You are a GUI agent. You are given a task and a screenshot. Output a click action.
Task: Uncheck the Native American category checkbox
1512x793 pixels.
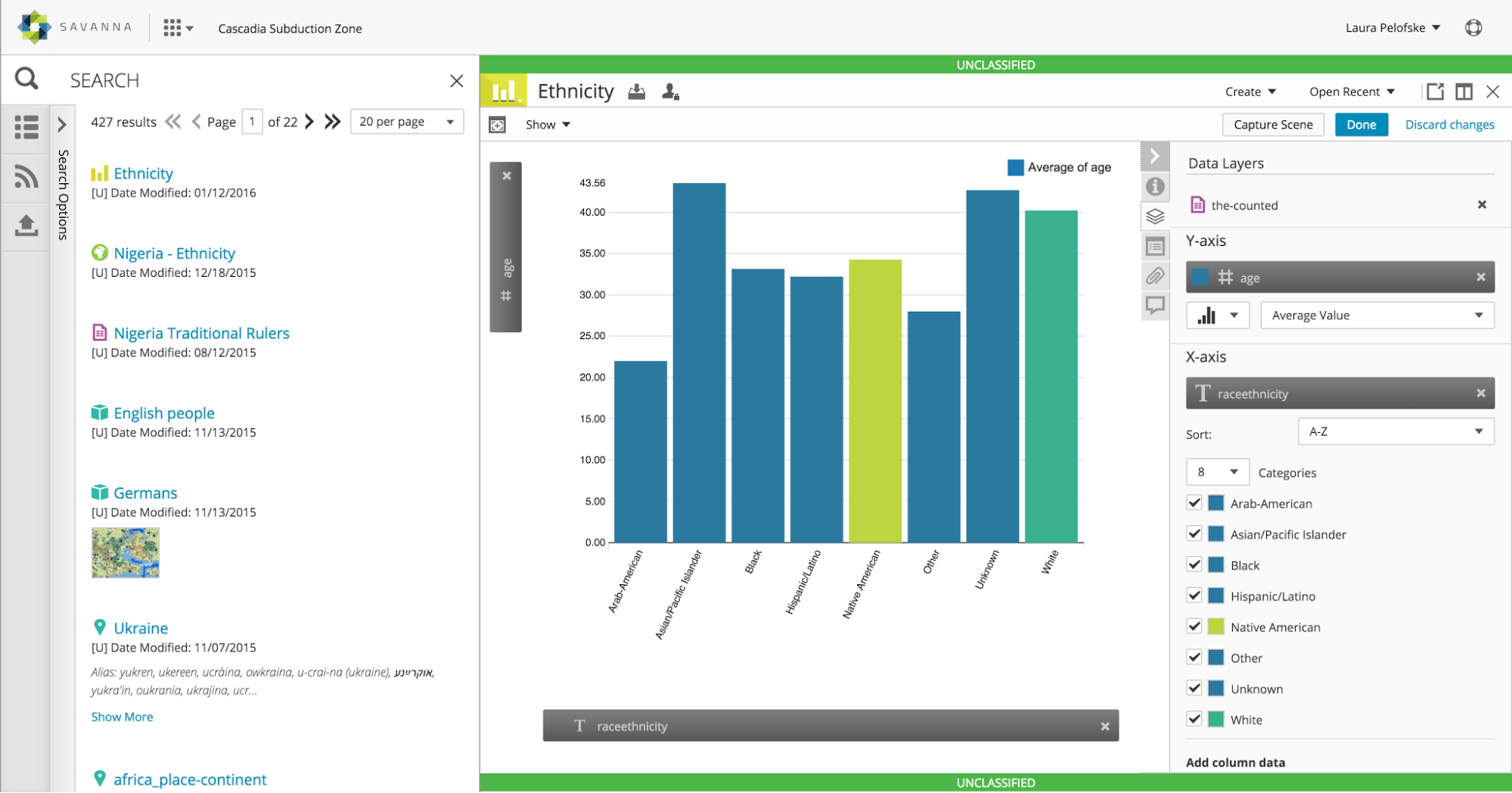click(1194, 627)
